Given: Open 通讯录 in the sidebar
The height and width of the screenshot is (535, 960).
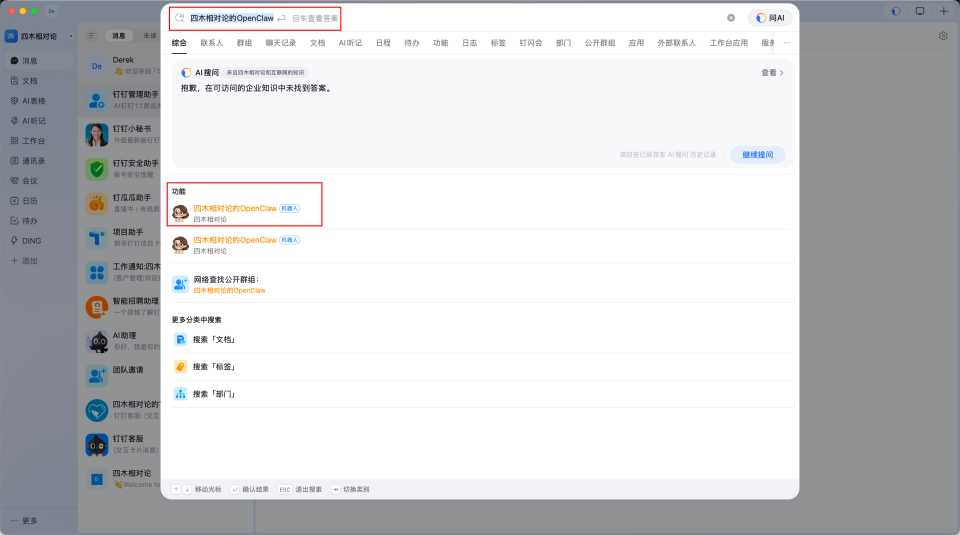Looking at the screenshot, I should point(39,161).
